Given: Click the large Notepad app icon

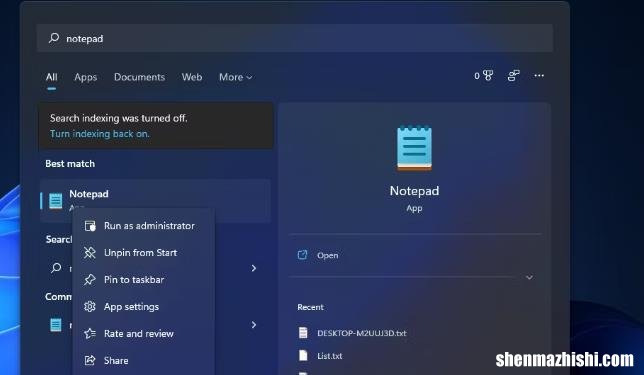Looking at the screenshot, I should (x=414, y=148).
